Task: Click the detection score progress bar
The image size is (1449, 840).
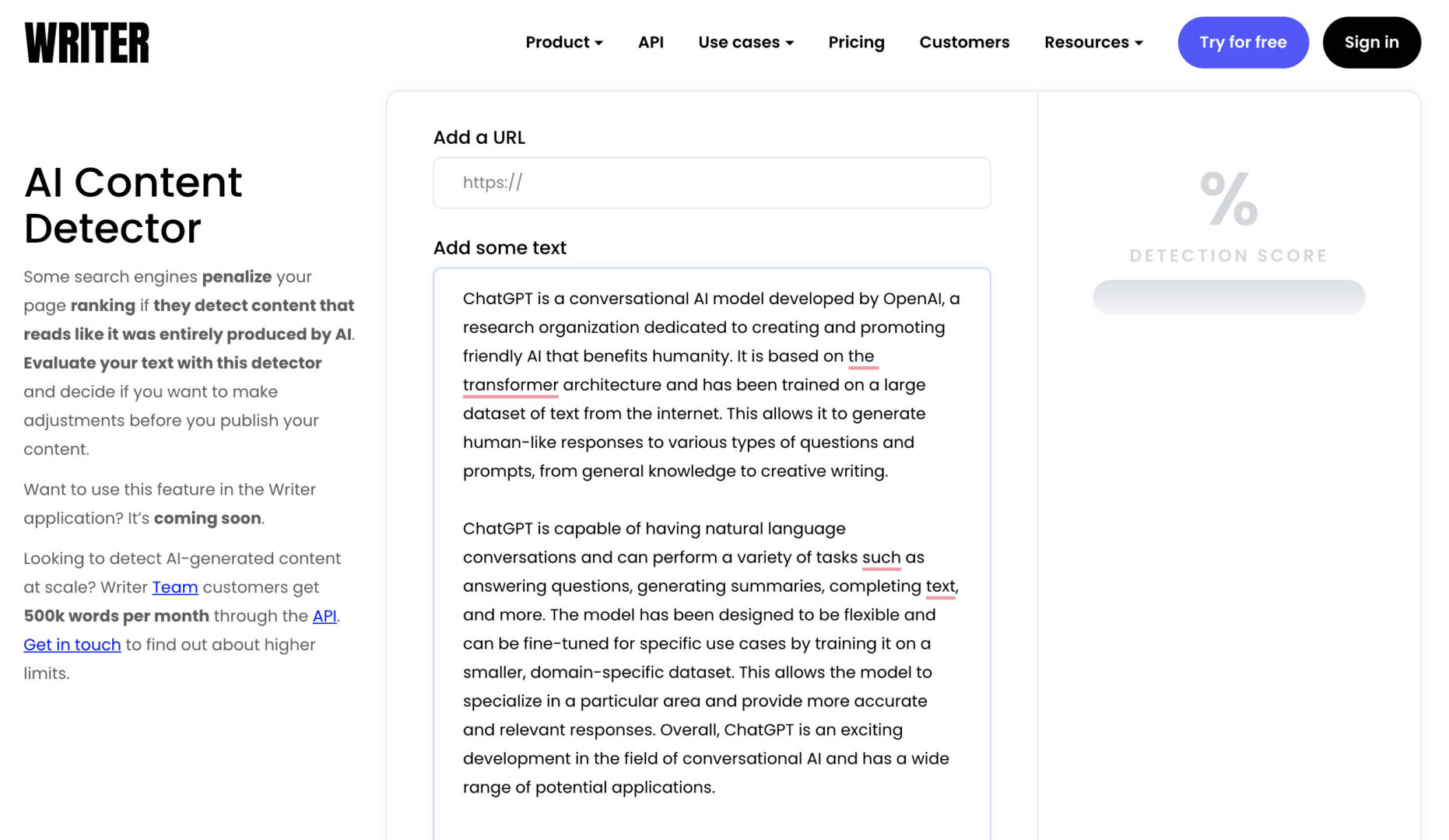Action: (1229, 297)
